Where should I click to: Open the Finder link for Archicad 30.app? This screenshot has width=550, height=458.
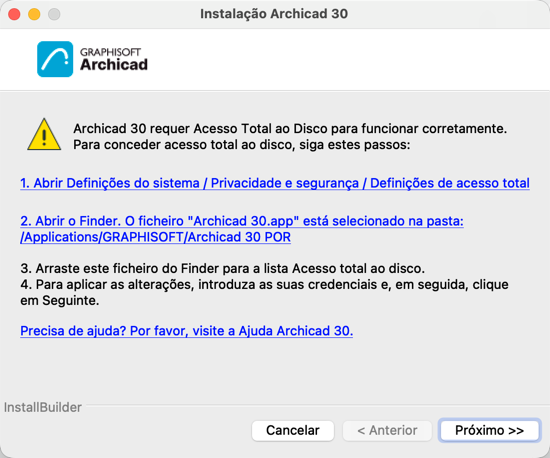242,229
